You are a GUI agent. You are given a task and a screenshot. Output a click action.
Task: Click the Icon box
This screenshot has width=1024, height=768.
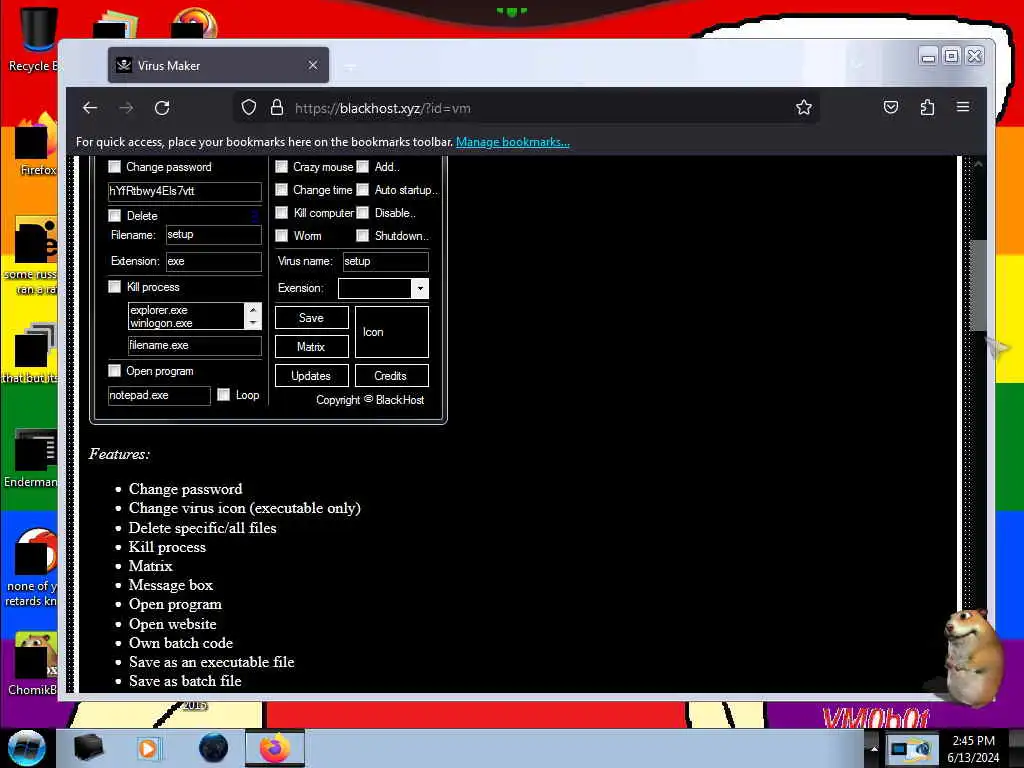392,332
